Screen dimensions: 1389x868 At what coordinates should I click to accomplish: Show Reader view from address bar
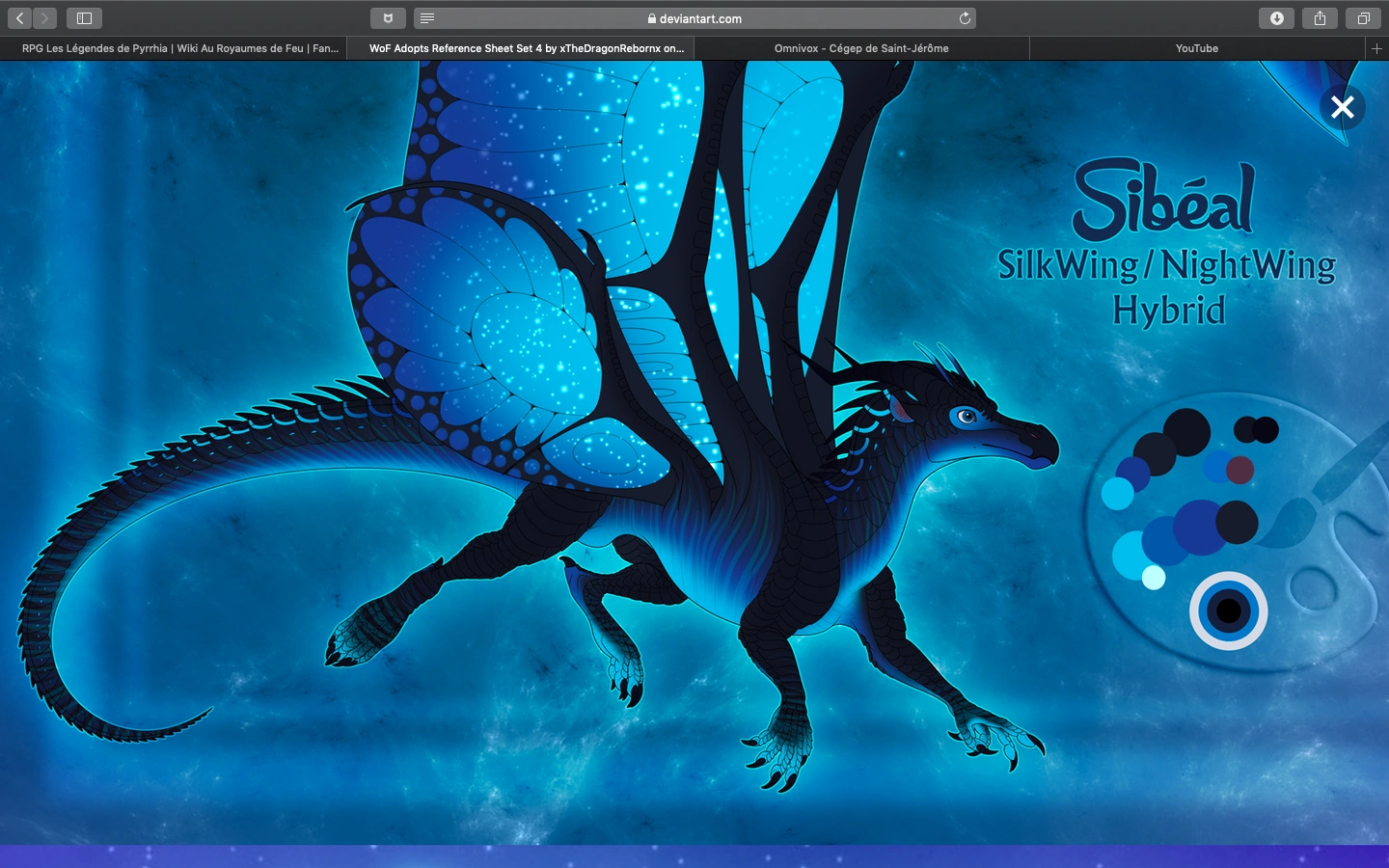click(x=427, y=18)
